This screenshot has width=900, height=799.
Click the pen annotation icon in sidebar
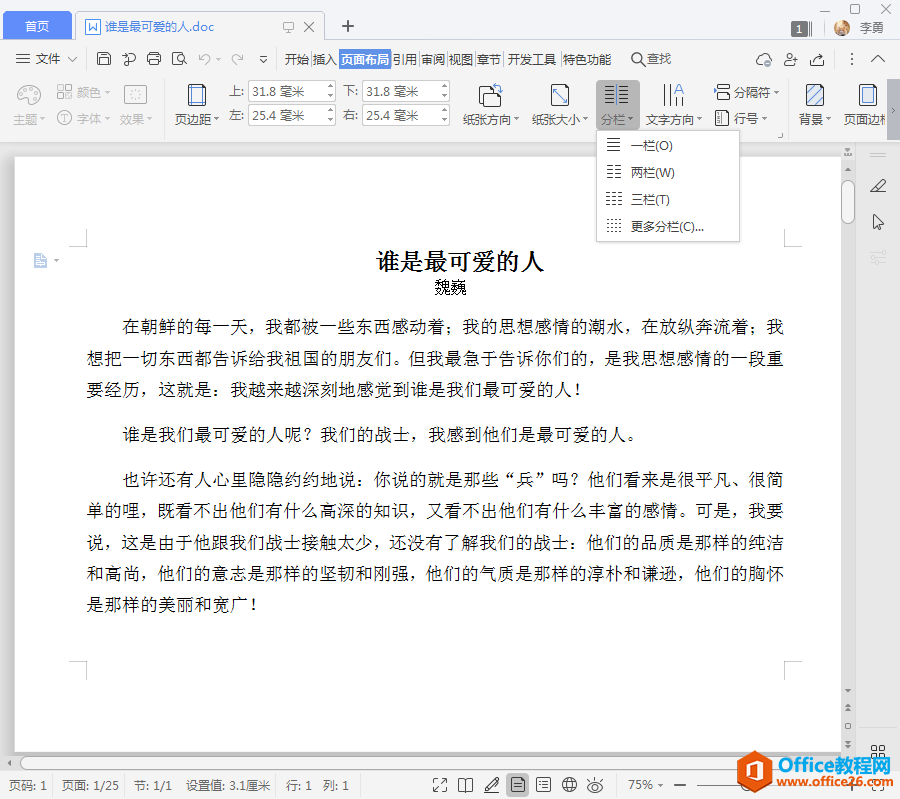click(878, 186)
